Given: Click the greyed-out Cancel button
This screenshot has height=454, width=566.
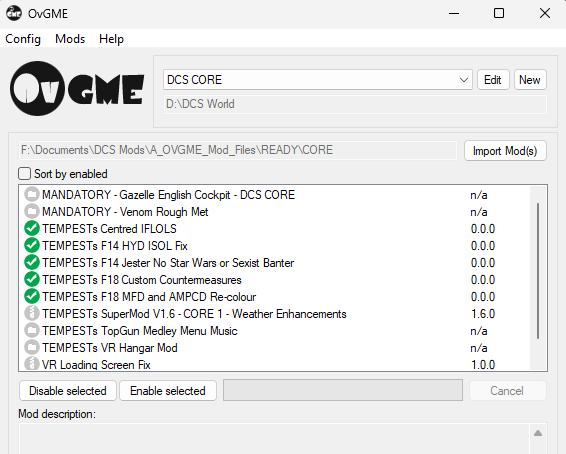Looking at the screenshot, I should (508, 390).
